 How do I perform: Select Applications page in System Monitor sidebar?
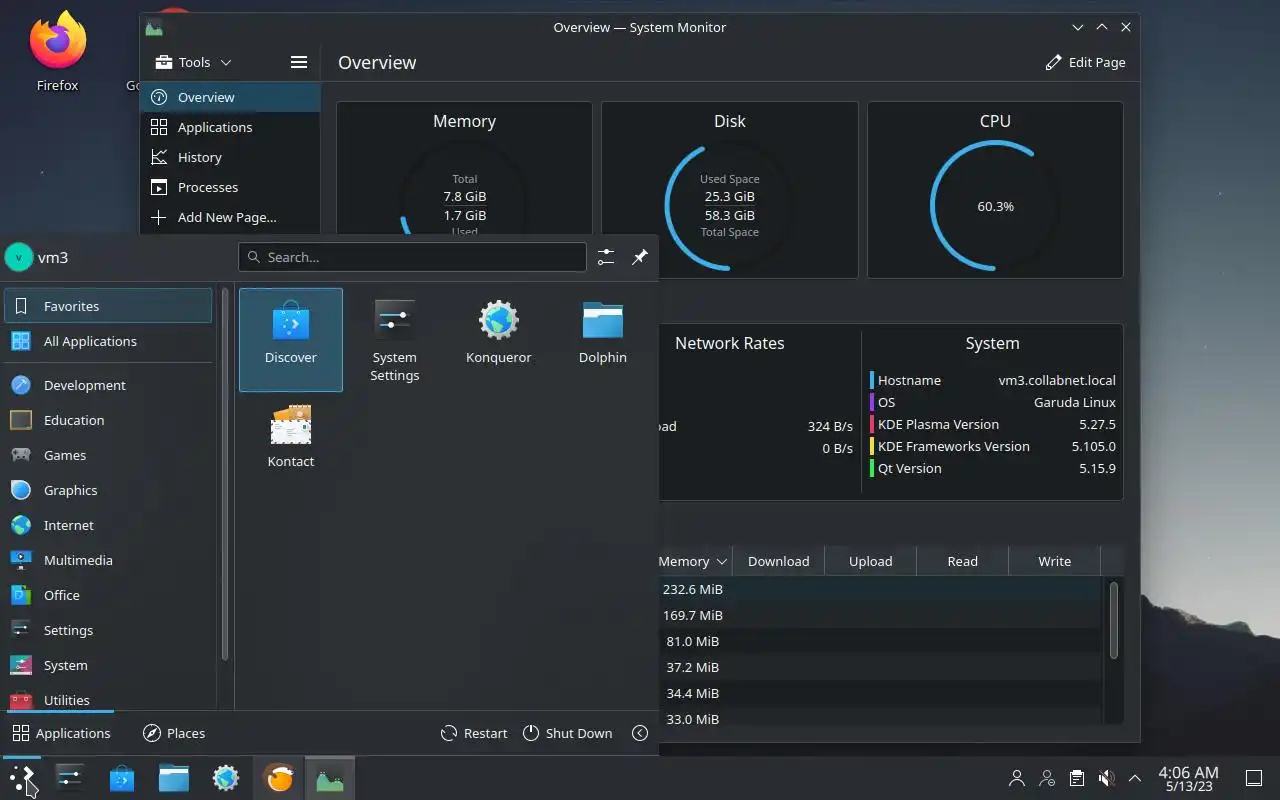pos(230,127)
